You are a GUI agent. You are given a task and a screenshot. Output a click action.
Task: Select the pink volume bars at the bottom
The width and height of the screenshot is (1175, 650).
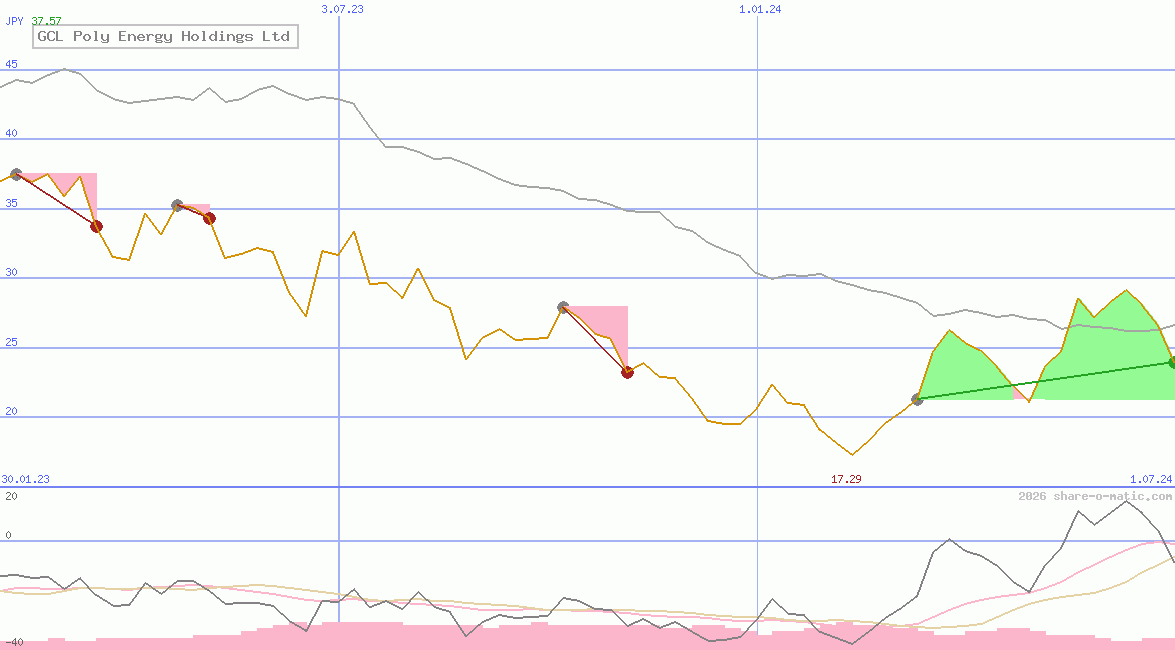(x=500, y=640)
